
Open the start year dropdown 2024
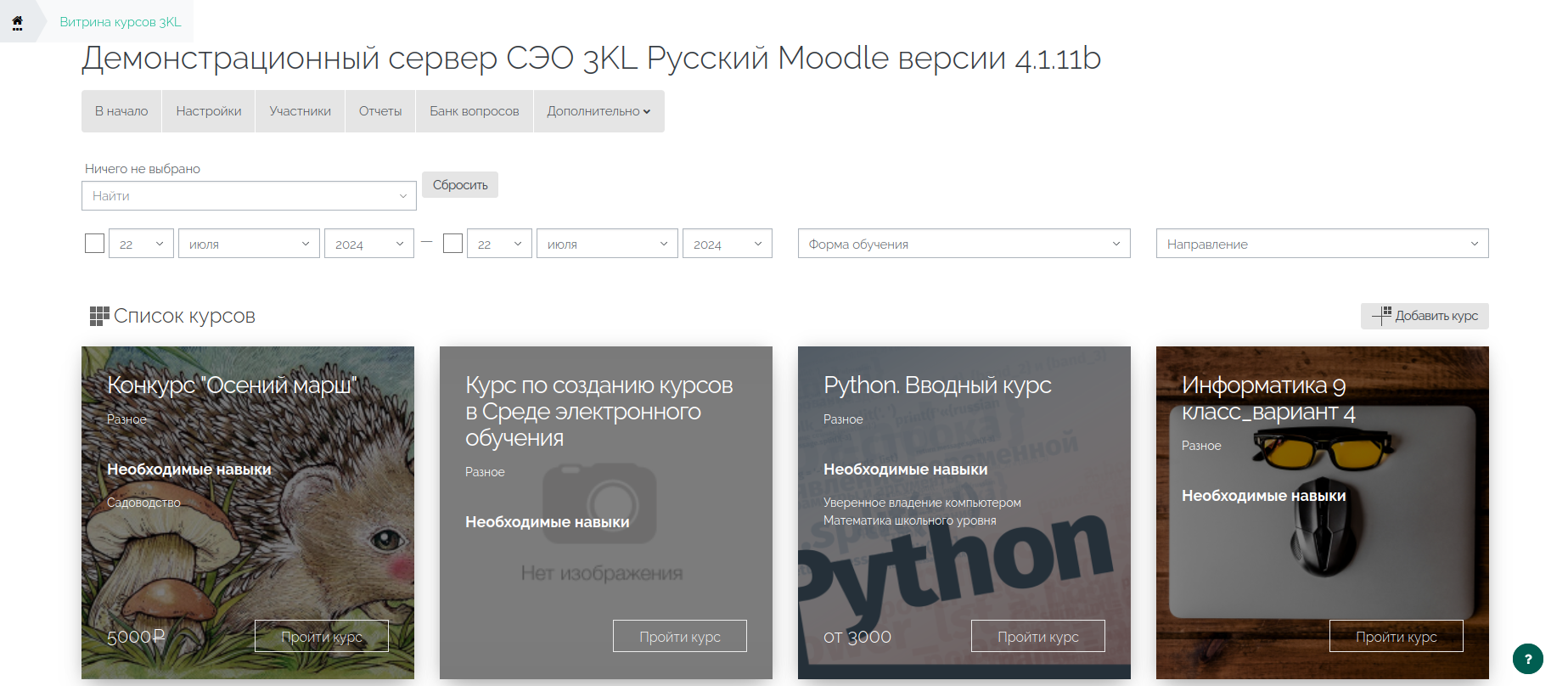[x=368, y=244]
